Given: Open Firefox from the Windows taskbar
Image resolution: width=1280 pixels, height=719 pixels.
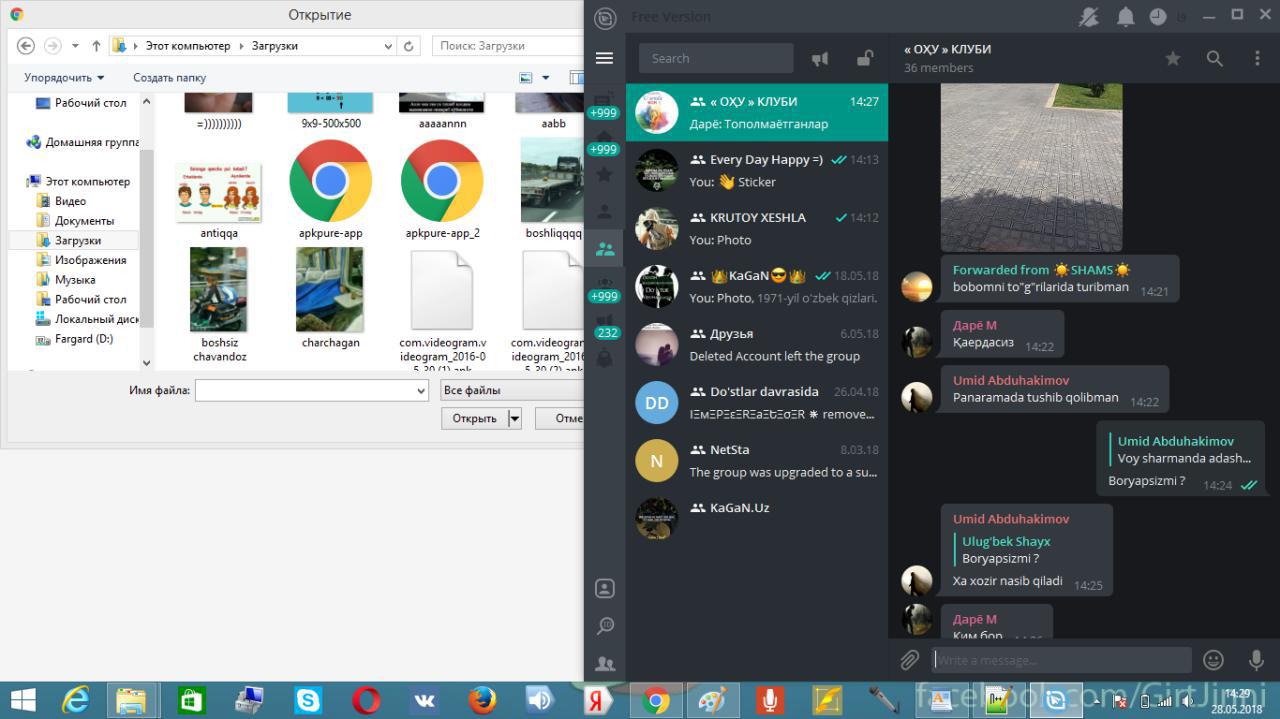Looking at the screenshot, I should tap(482, 700).
